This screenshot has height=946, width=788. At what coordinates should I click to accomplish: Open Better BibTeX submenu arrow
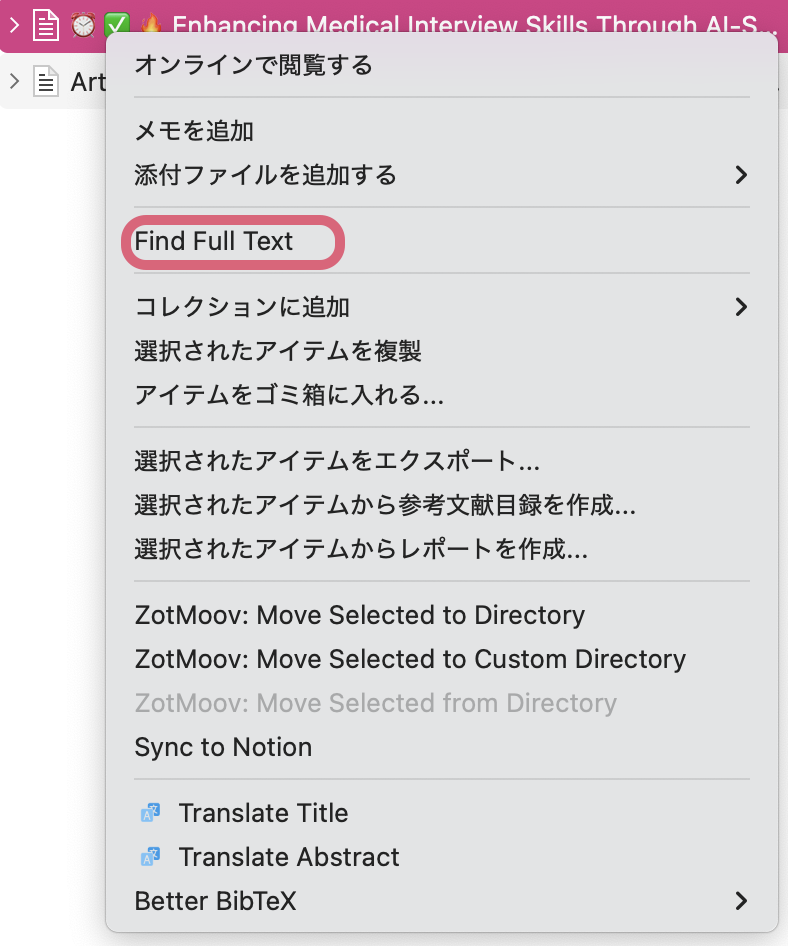click(x=741, y=901)
